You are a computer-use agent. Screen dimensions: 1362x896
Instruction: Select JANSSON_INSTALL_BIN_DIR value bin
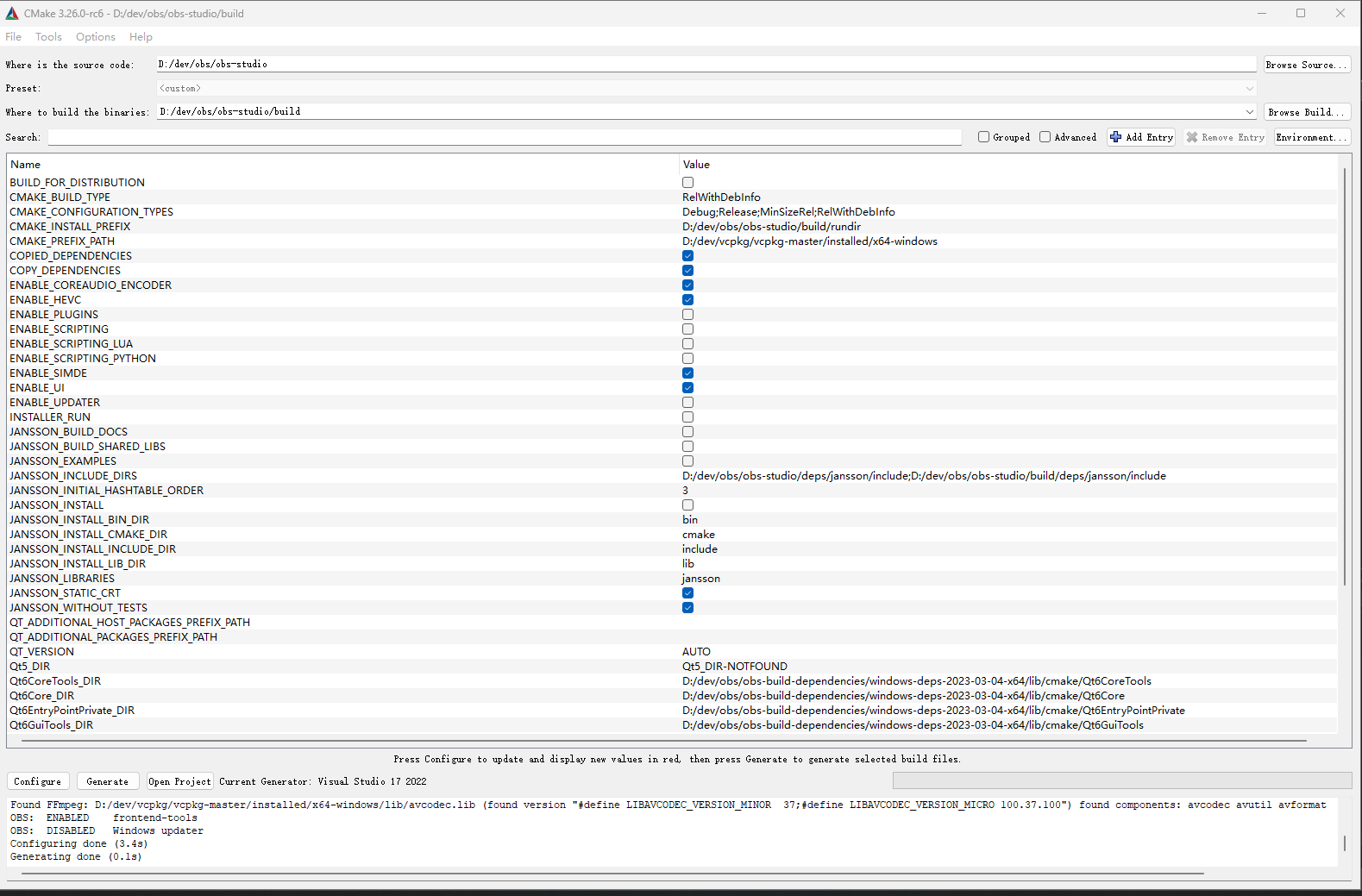pyautogui.click(x=690, y=520)
